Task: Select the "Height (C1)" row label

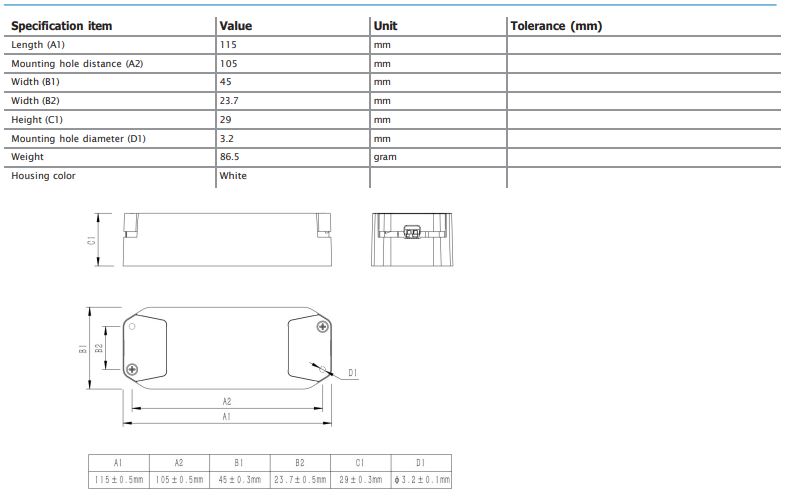Action: (37, 120)
